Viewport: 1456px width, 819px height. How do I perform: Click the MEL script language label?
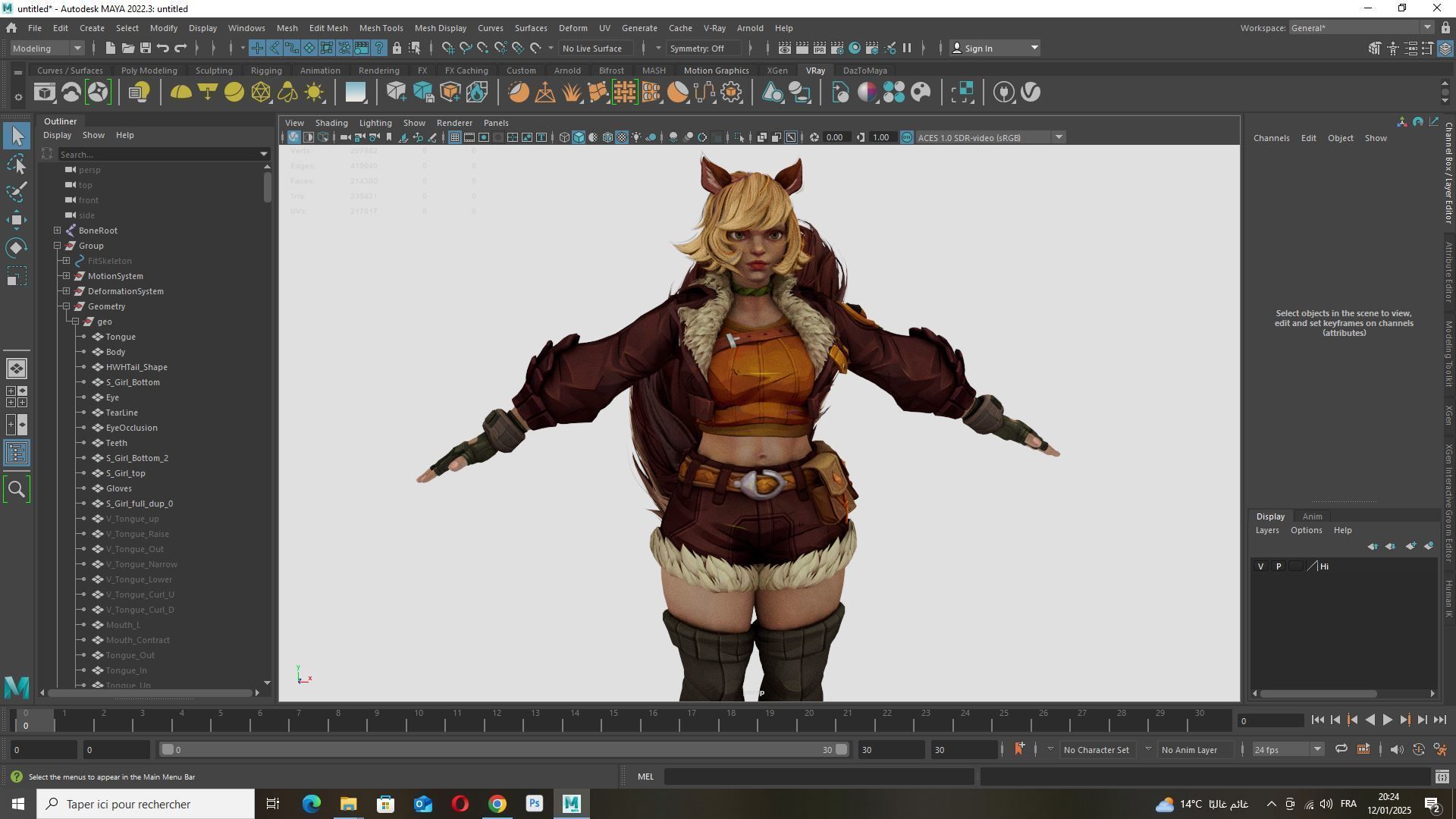pyautogui.click(x=645, y=777)
